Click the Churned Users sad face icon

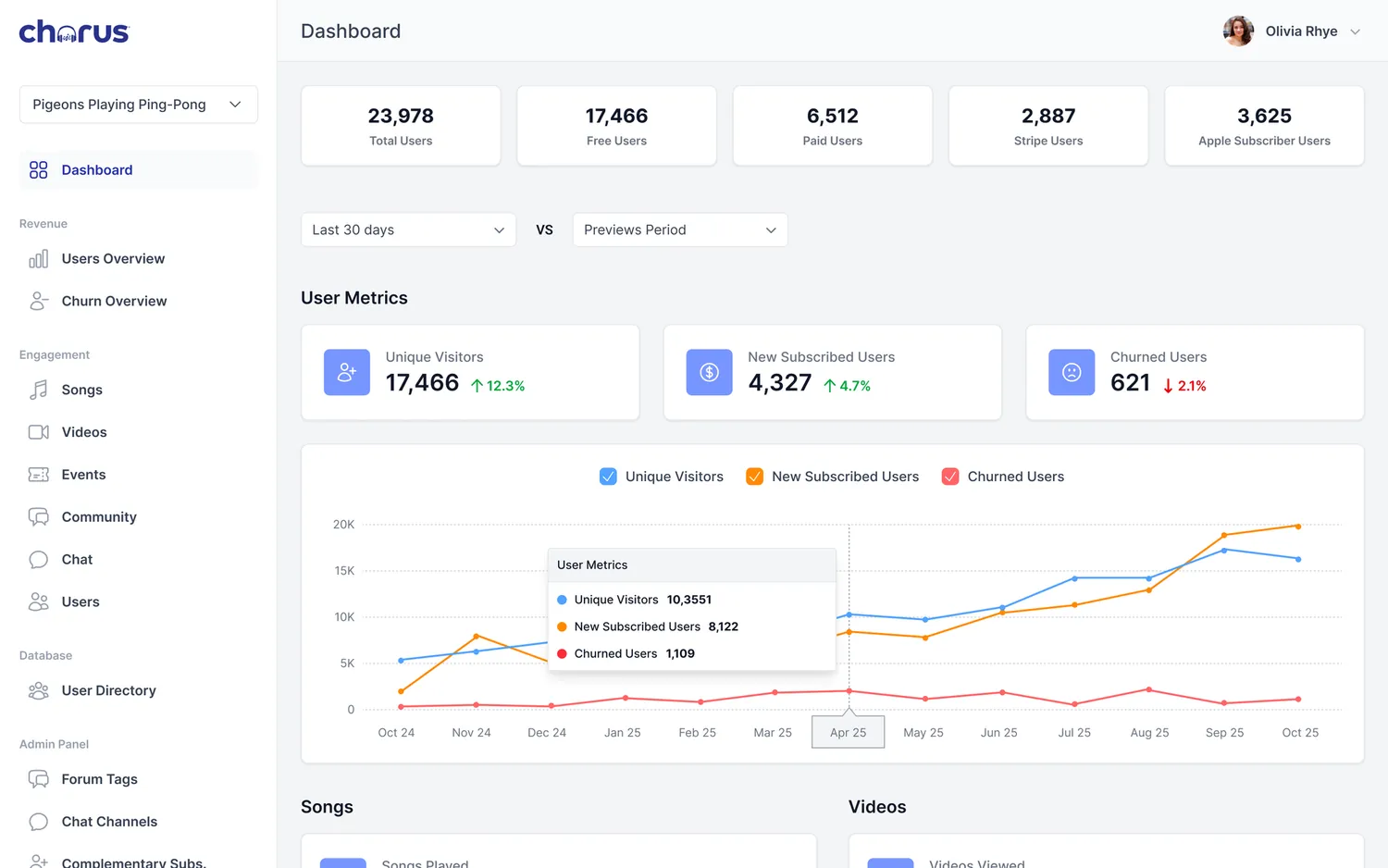tap(1072, 372)
